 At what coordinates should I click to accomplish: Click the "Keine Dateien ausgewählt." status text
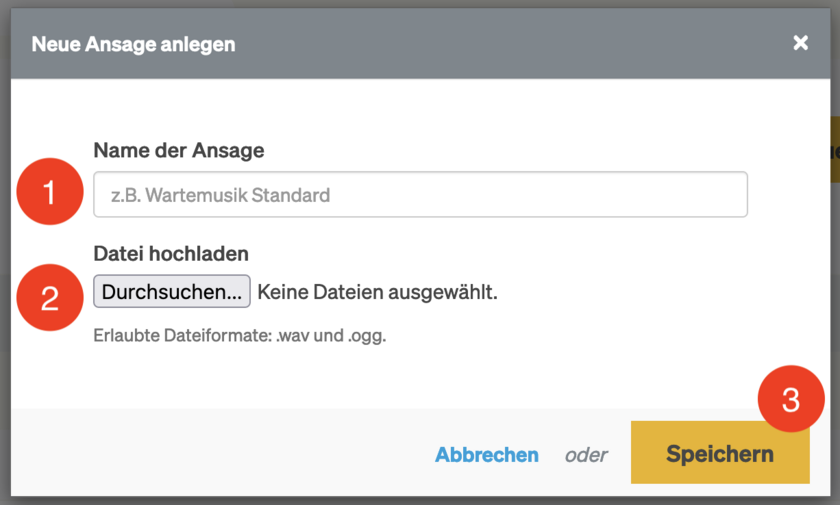point(377,292)
